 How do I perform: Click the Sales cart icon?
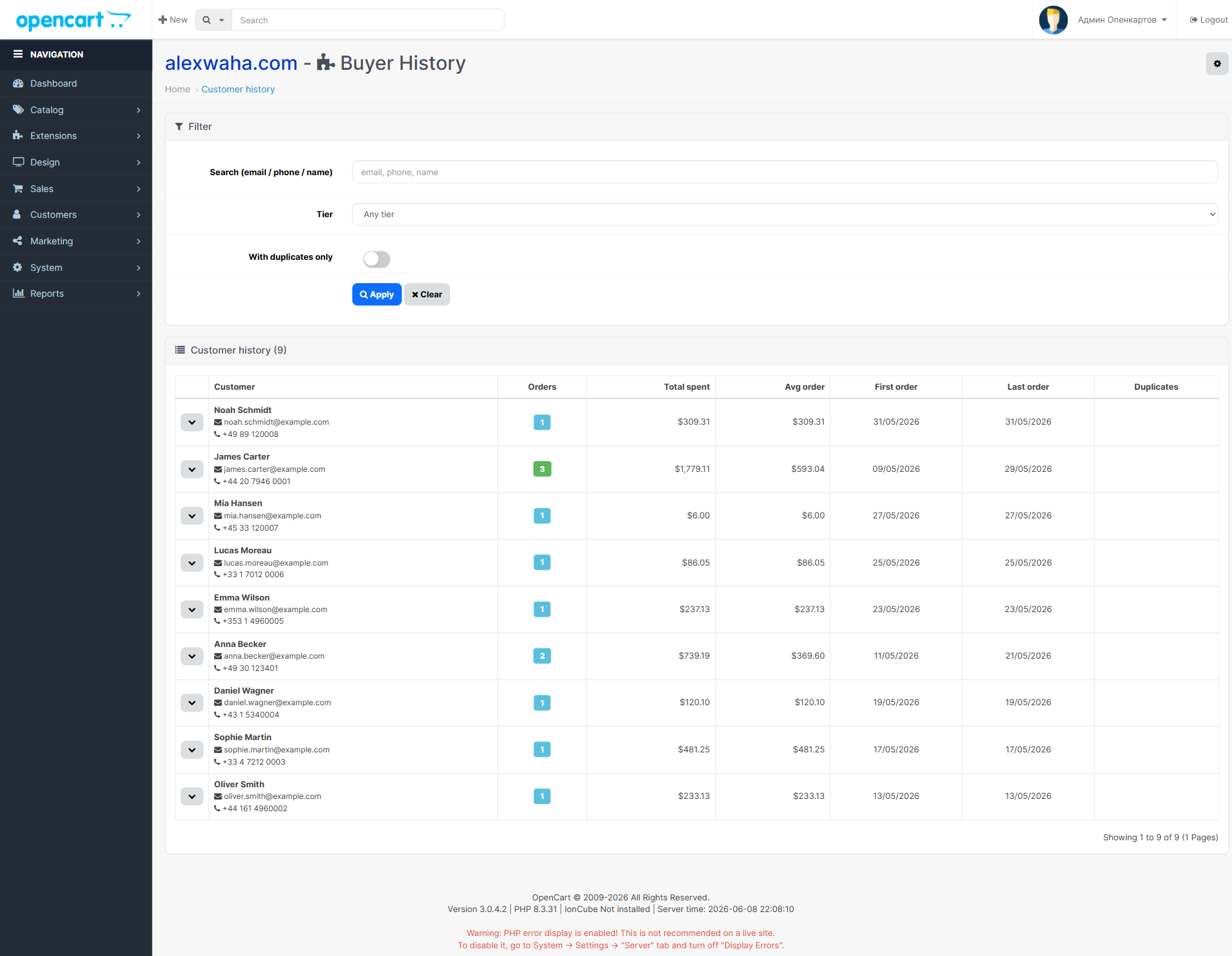click(x=18, y=189)
